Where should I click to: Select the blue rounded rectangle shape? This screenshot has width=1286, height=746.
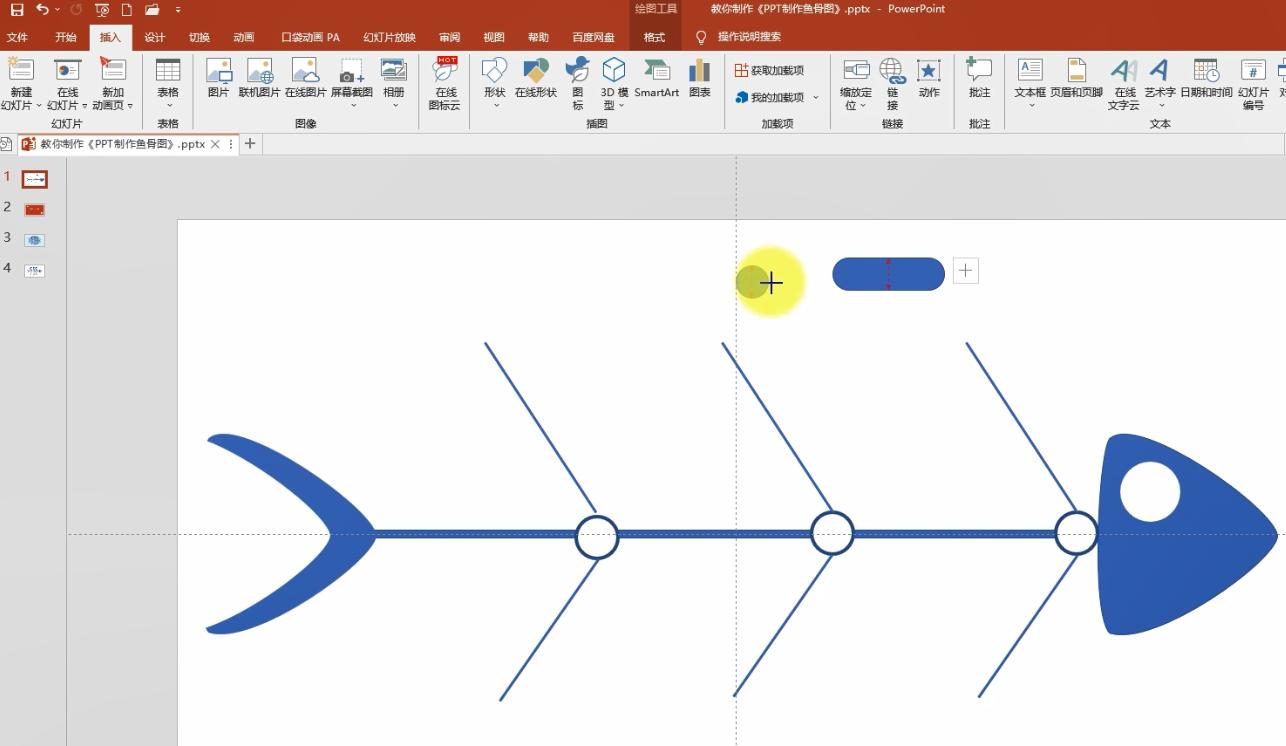(888, 274)
